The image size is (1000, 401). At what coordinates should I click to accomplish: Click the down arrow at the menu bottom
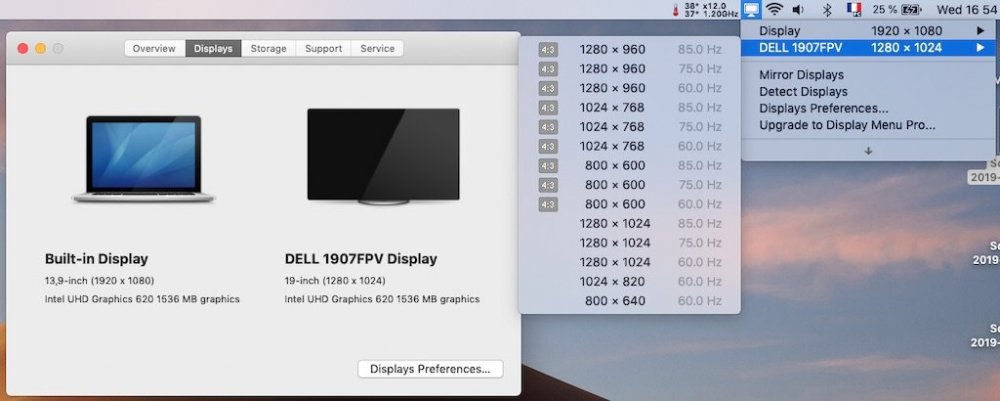coord(868,151)
